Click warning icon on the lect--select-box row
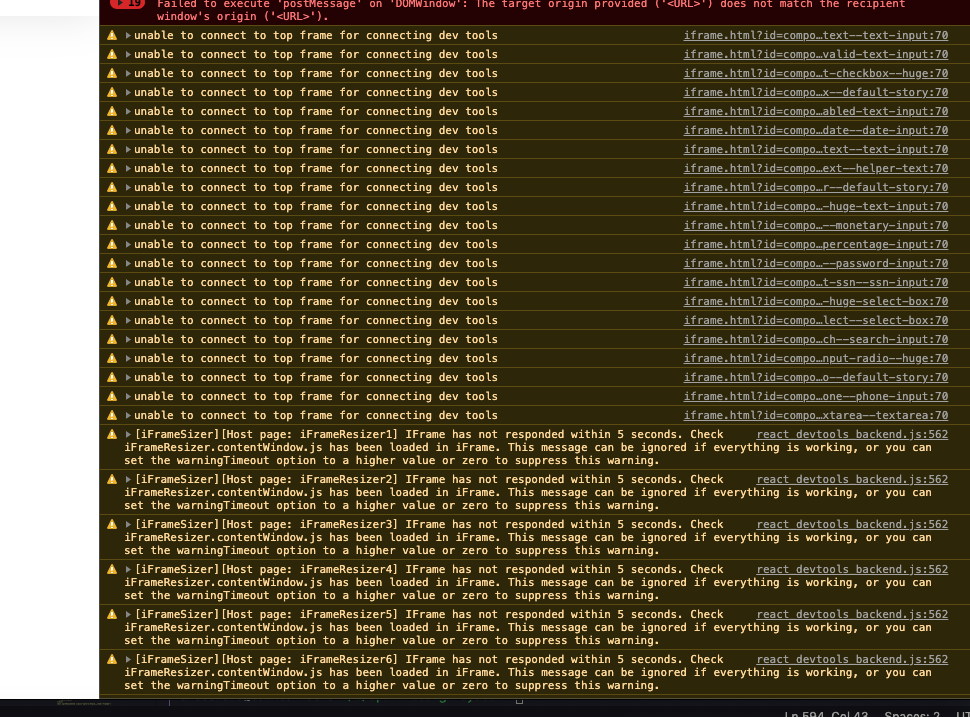Image resolution: width=970 pixels, height=717 pixels. pyautogui.click(x=112, y=320)
